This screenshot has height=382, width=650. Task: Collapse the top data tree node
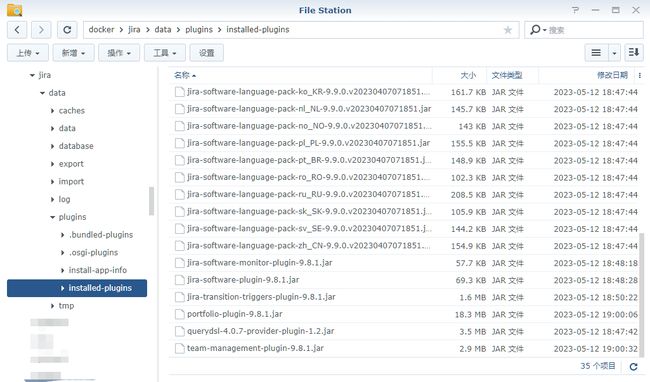pyautogui.click(x=42, y=93)
